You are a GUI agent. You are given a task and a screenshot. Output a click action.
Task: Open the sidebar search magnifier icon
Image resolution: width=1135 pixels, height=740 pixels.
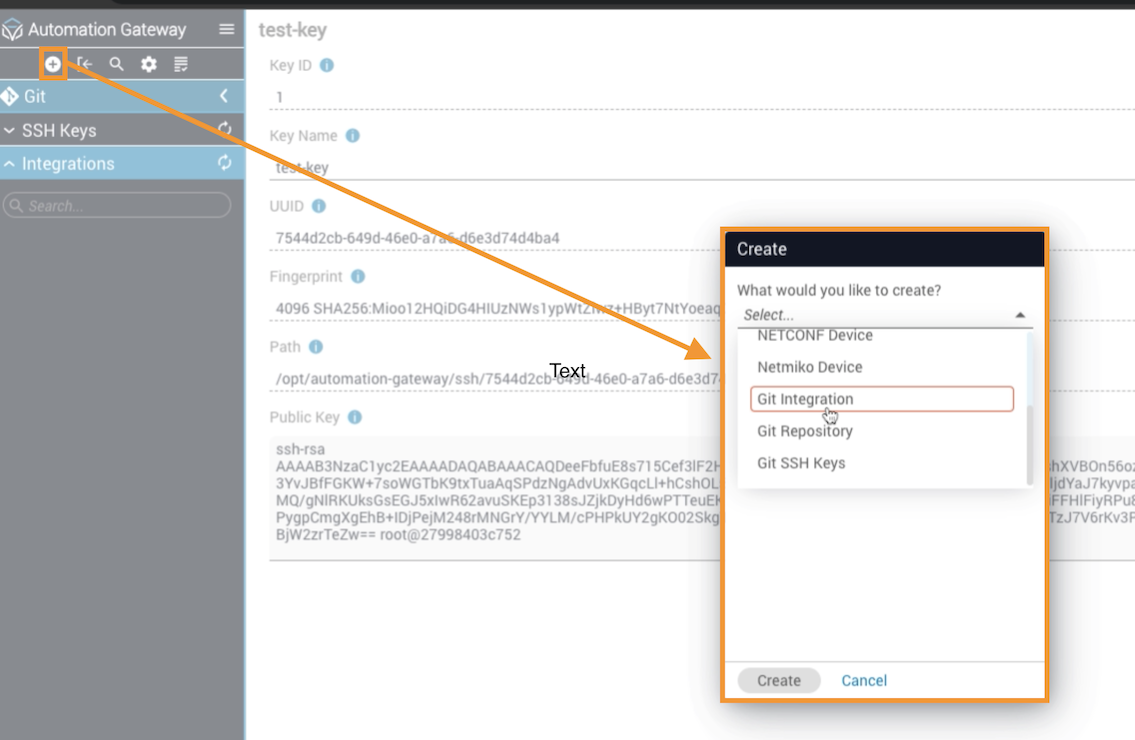click(x=117, y=64)
